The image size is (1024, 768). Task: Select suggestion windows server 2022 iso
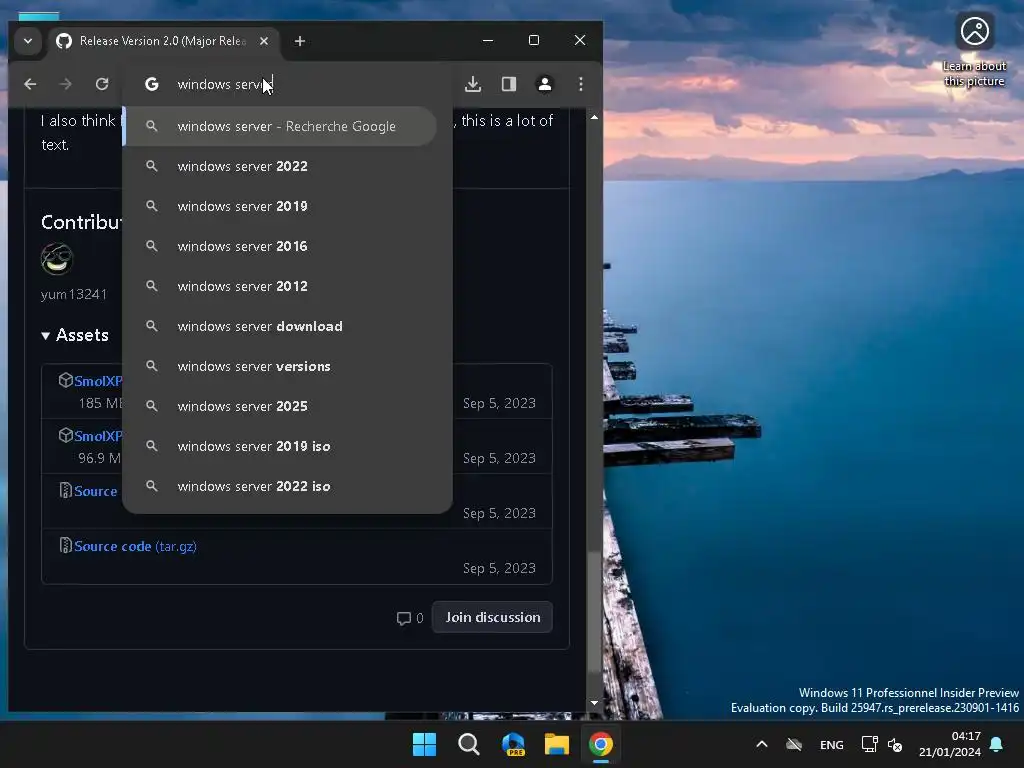click(281, 487)
